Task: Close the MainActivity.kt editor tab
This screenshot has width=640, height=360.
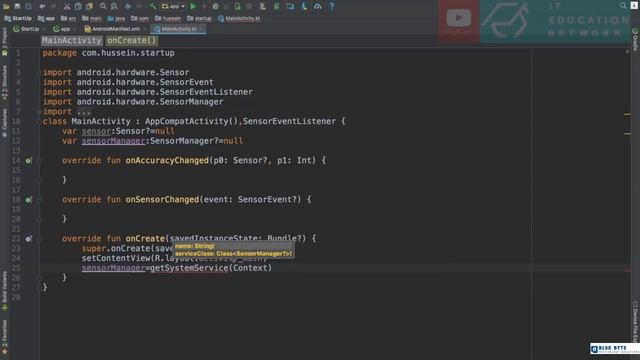Action: [x=201, y=29]
